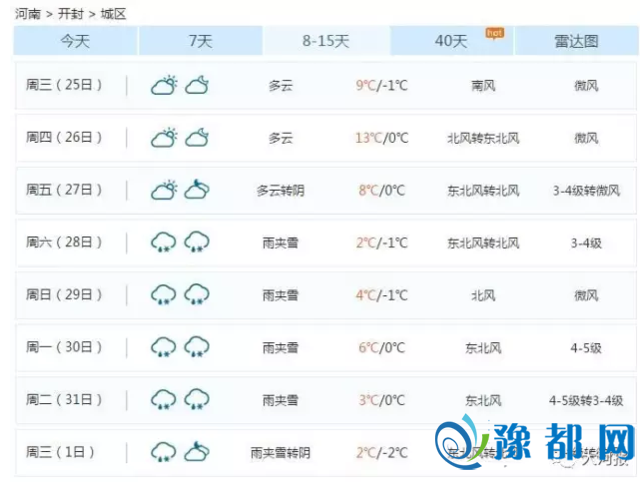This screenshot has width=640, height=482.
Task: Select the 8-15天 forecast tab
Action: coord(326,41)
